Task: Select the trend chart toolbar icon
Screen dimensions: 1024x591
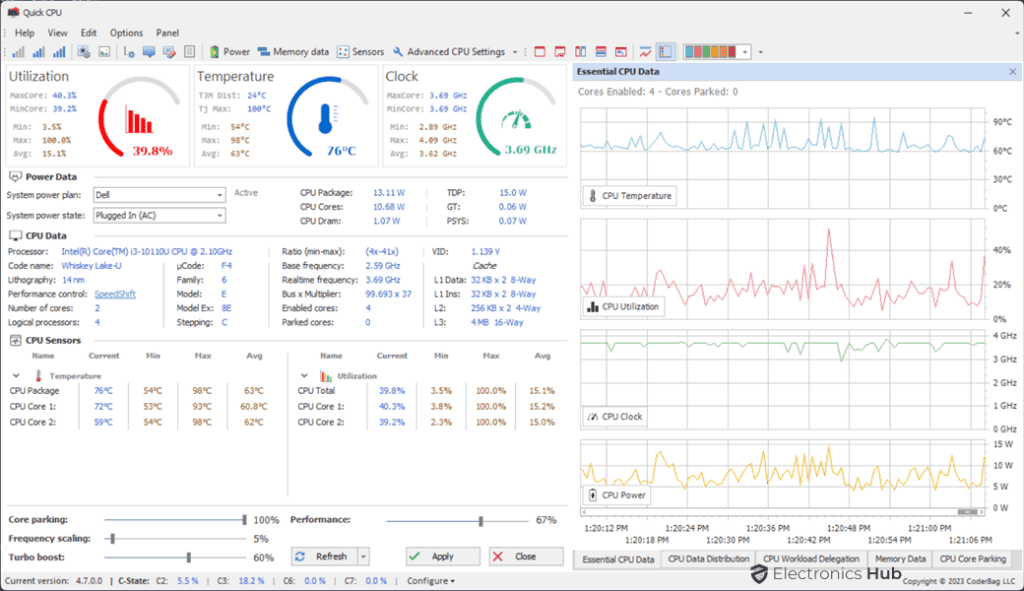Action: [645, 51]
